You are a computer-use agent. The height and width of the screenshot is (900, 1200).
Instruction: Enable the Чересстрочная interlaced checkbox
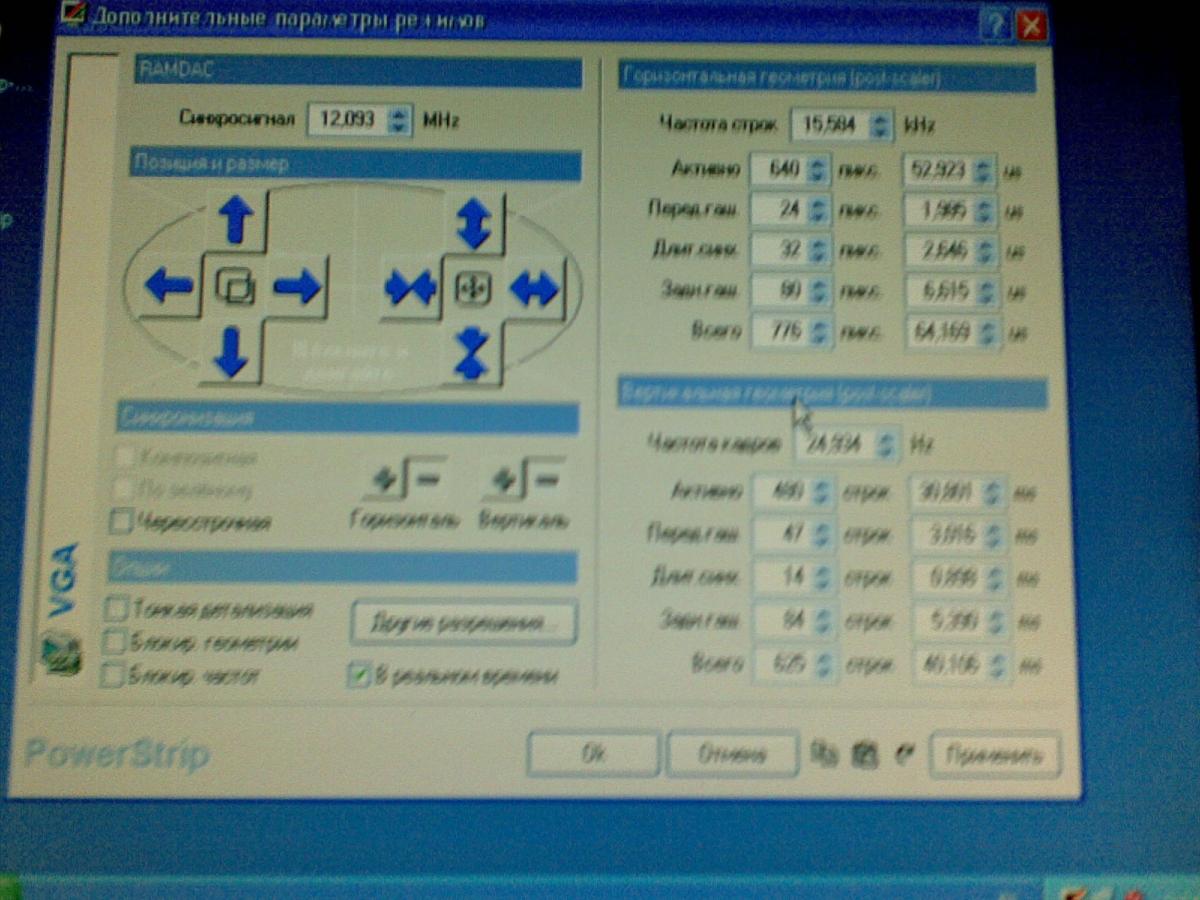(122, 521)
